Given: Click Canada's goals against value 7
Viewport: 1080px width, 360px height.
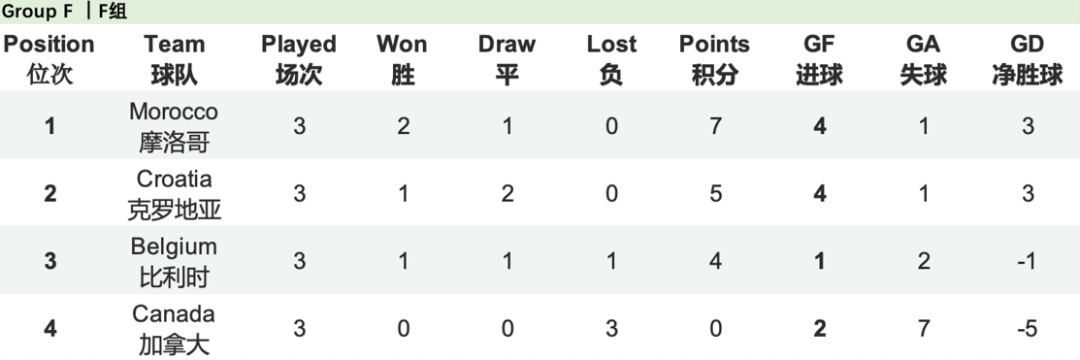Looking at the screenshot, I should [924, 329].
